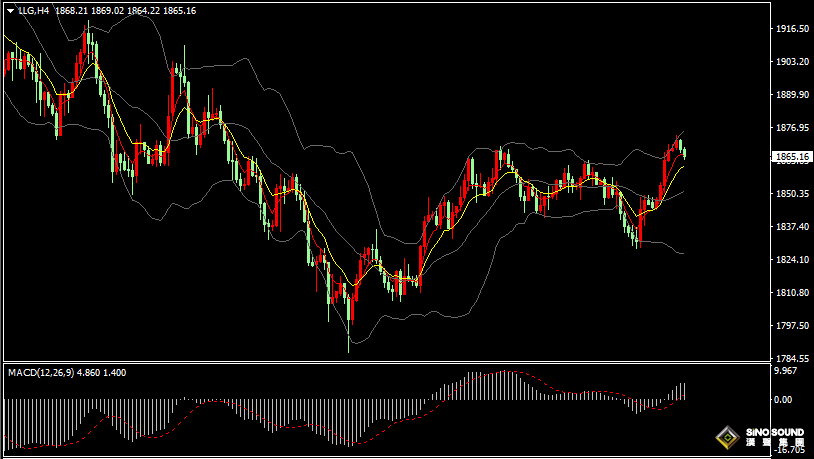Click the 0.00 MACD zero-level label
Screen dimensions: 814x459
[x=783, y=400]
